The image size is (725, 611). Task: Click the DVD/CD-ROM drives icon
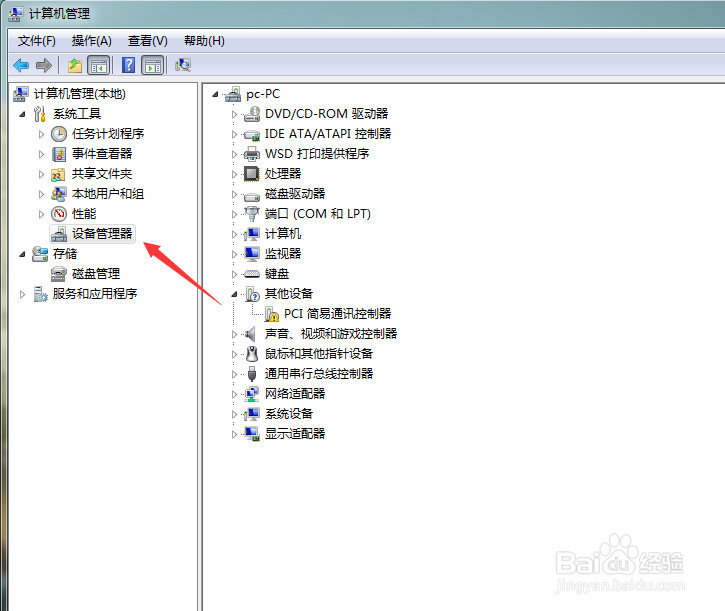tap(252, 114)
